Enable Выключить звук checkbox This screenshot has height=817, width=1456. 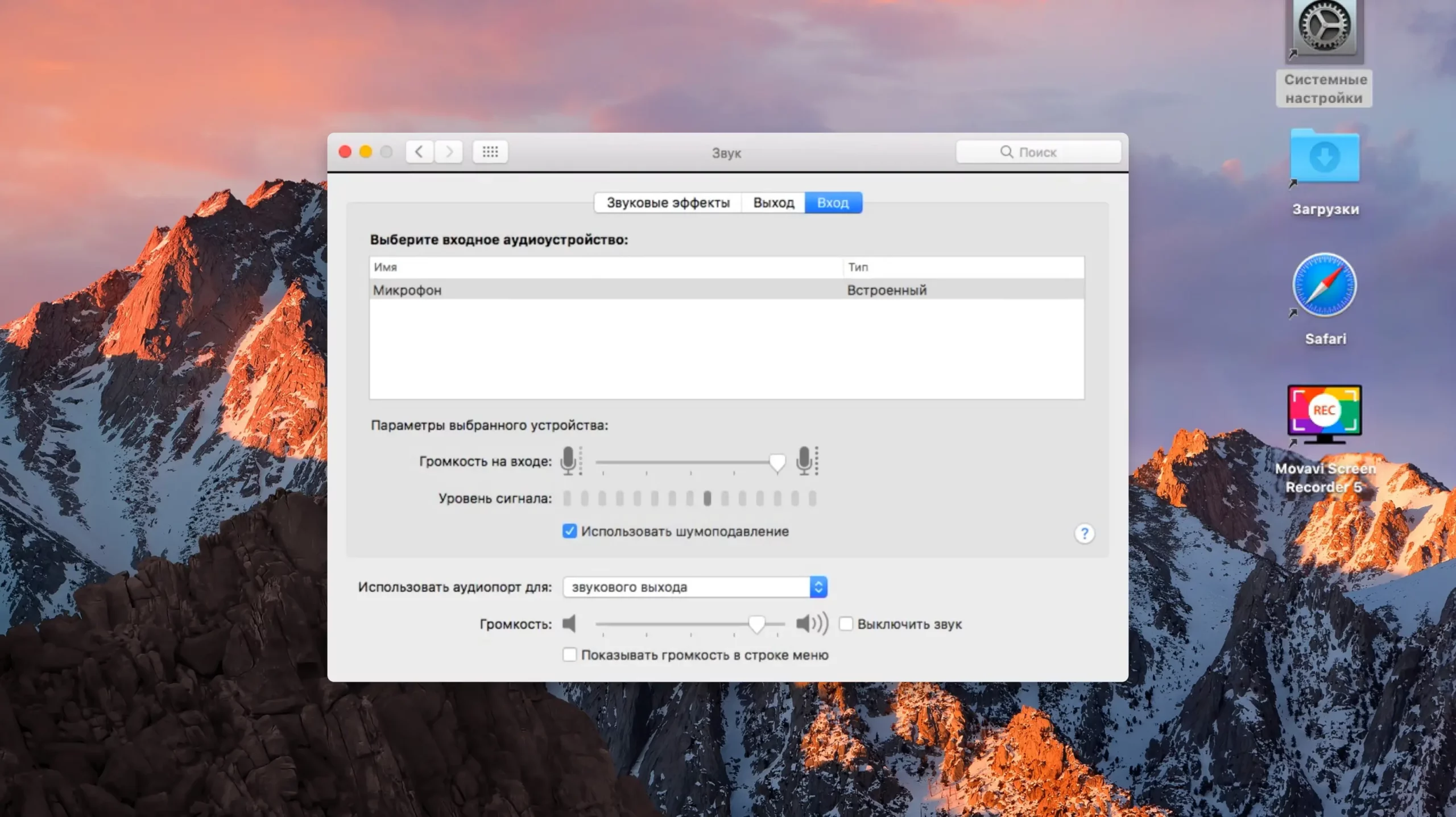(846, 624)
